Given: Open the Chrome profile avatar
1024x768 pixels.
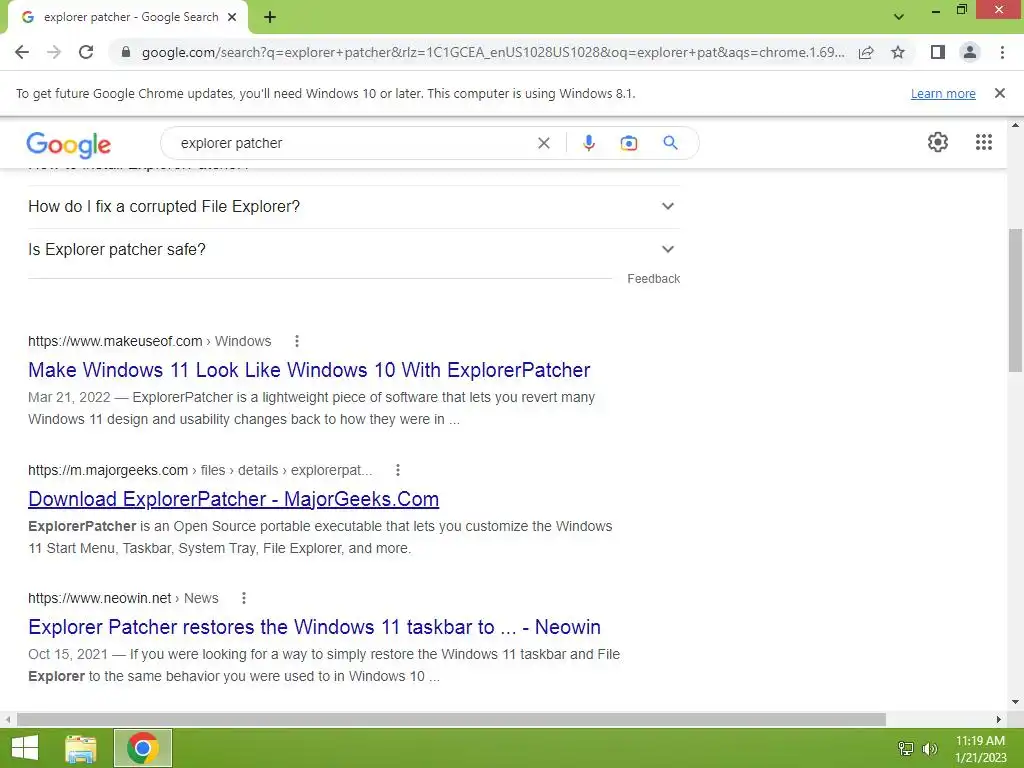Looking at the screenshot, I should tap(970, 52).
